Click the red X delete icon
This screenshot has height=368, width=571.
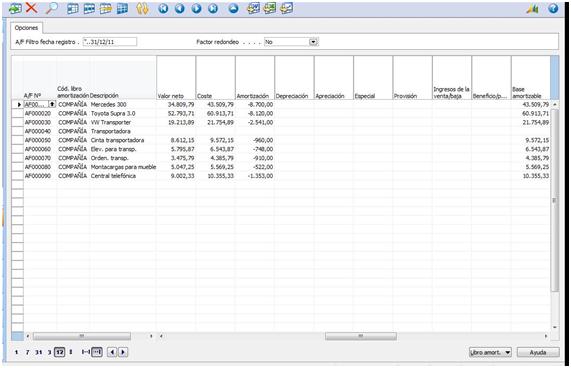[x=31, y=8]
